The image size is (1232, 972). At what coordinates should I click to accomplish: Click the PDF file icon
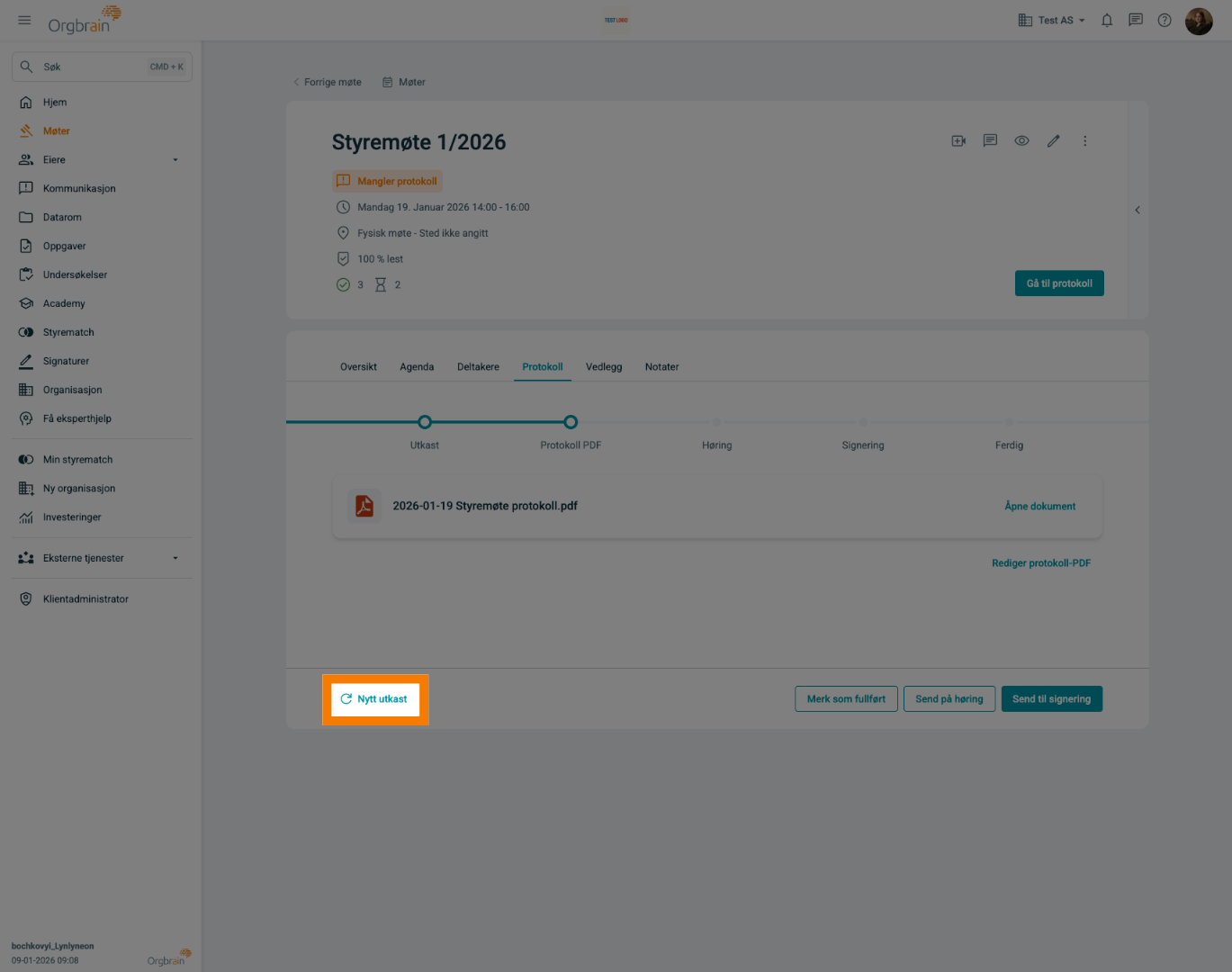pyautogui.click(x=364, y=507)
